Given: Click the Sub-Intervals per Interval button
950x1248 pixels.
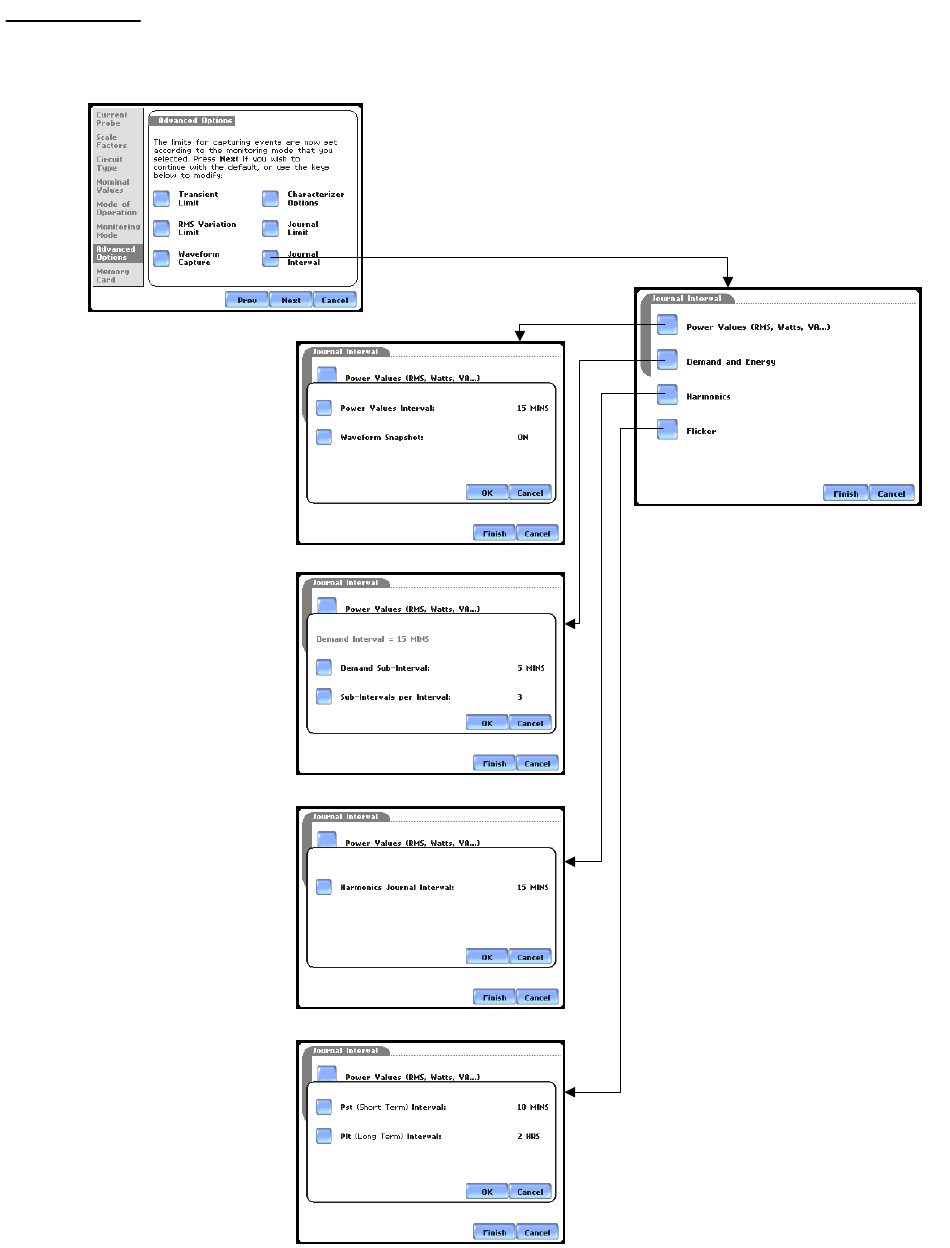Looking at the screenshot, I should pyautogui.click(x=323, y=696).
